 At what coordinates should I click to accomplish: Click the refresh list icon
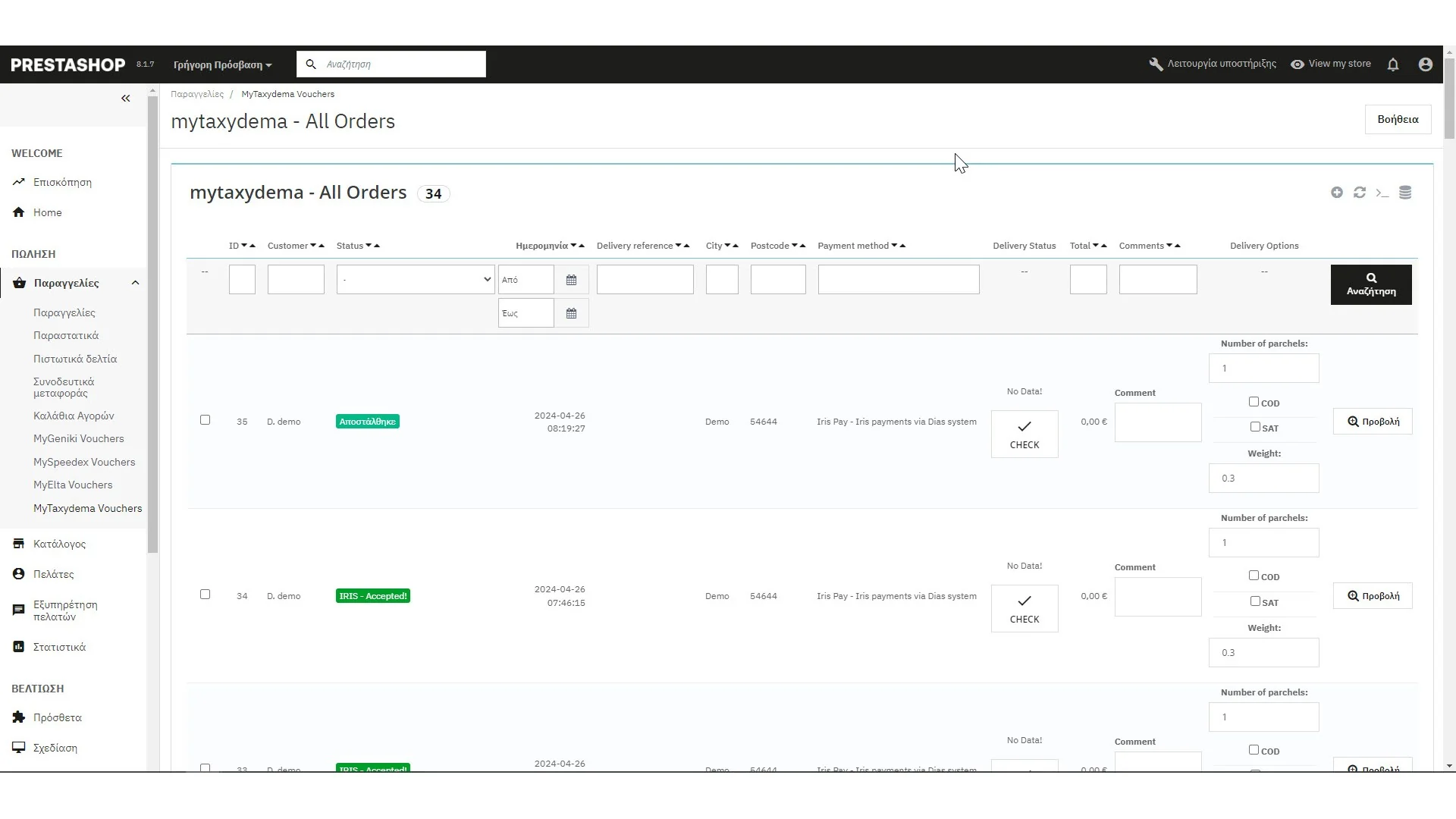pos(1360,193)
